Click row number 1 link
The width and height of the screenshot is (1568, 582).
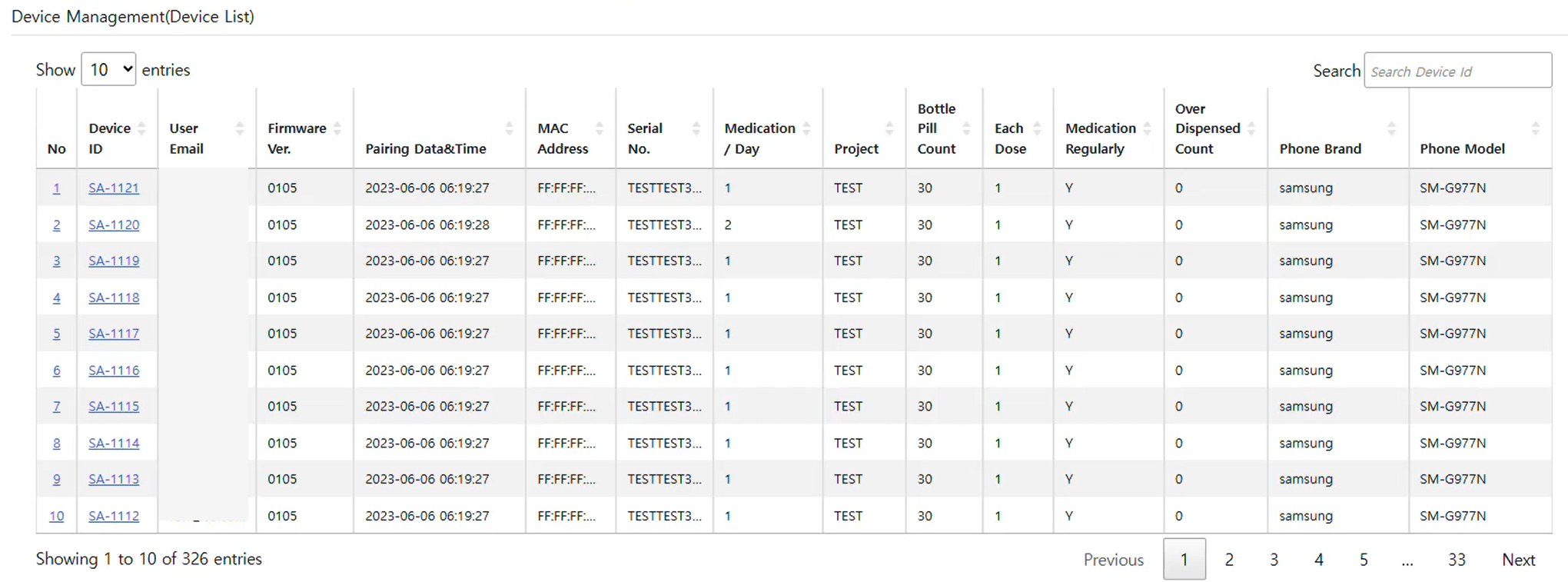point(56,188)
